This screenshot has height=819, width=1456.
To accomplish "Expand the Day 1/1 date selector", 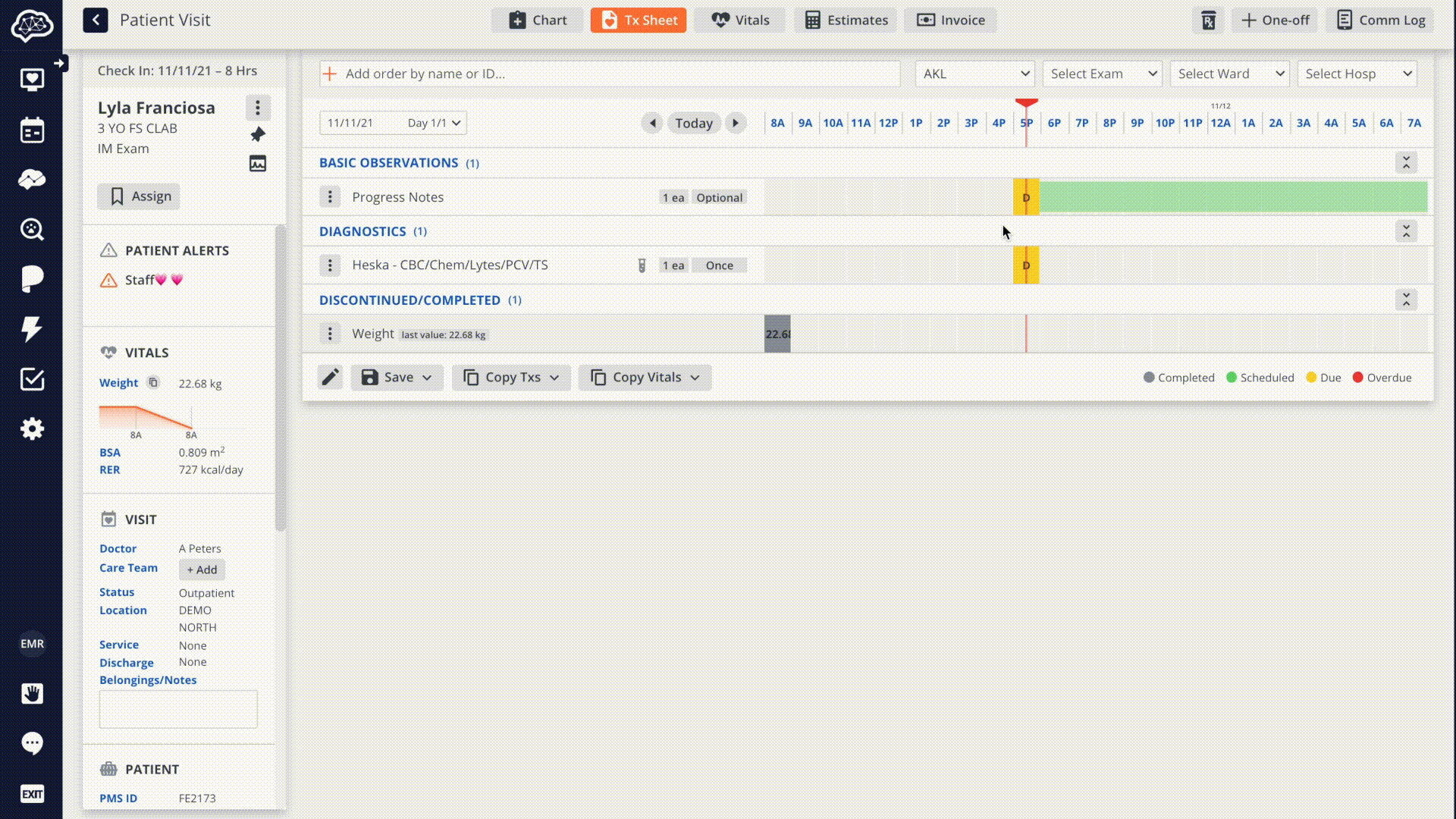I will [435, 123].
